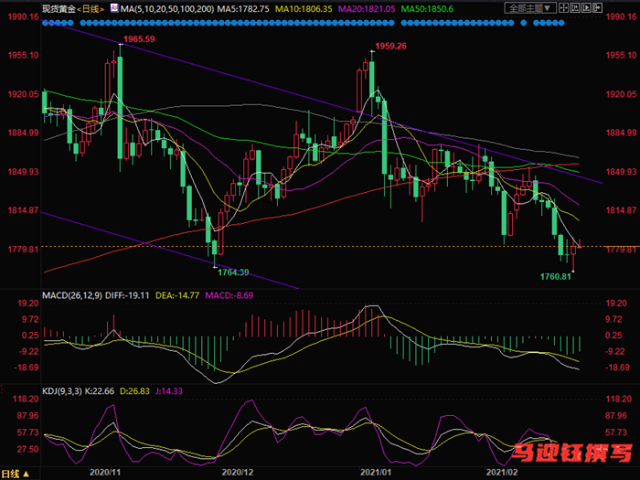This screenshot has height=480, width=640.
Task: Click the MA10:1806.35 value
Action: pos(304,9)
